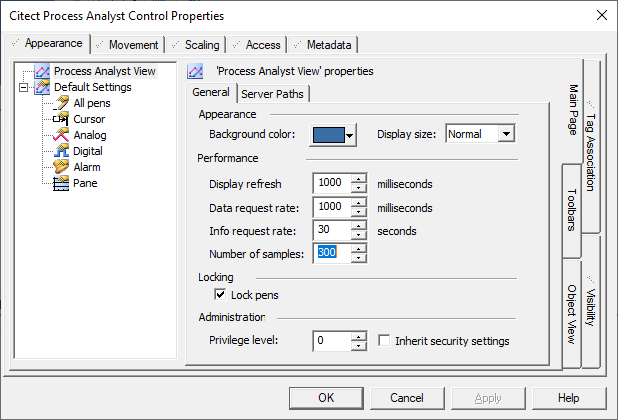Image resolution: width=618 pixels, height=420 pixels.
Task: Click the Alarm pen icon
Action: (61, 167)
